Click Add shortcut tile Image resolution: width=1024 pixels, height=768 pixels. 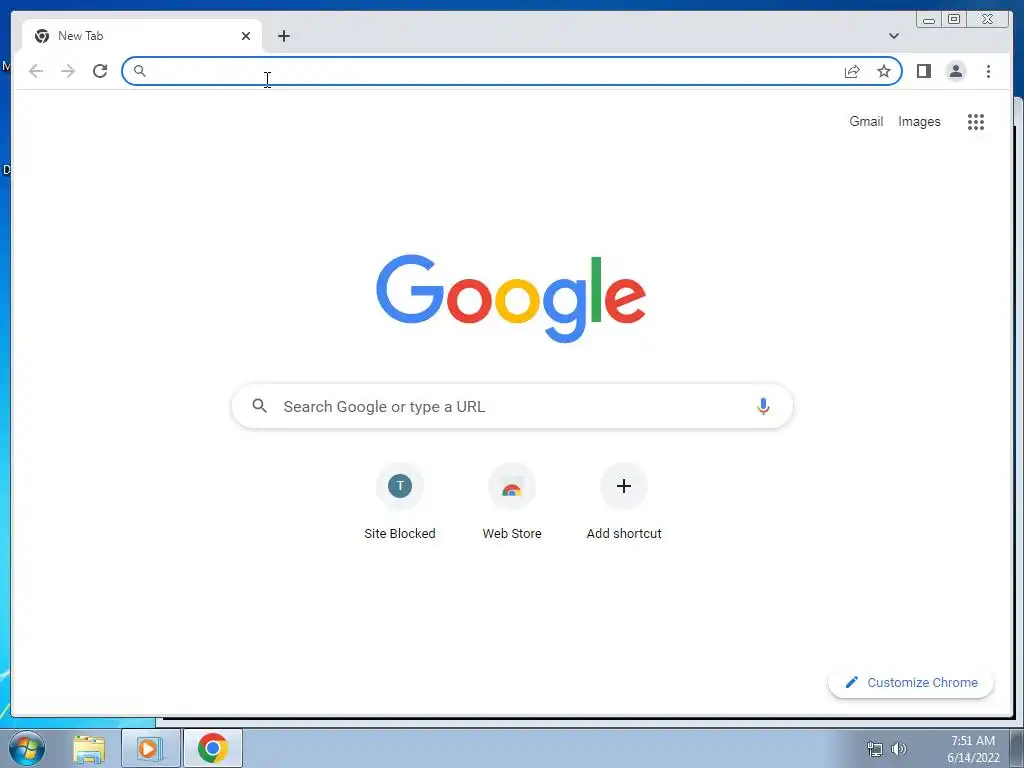(624, 501)
